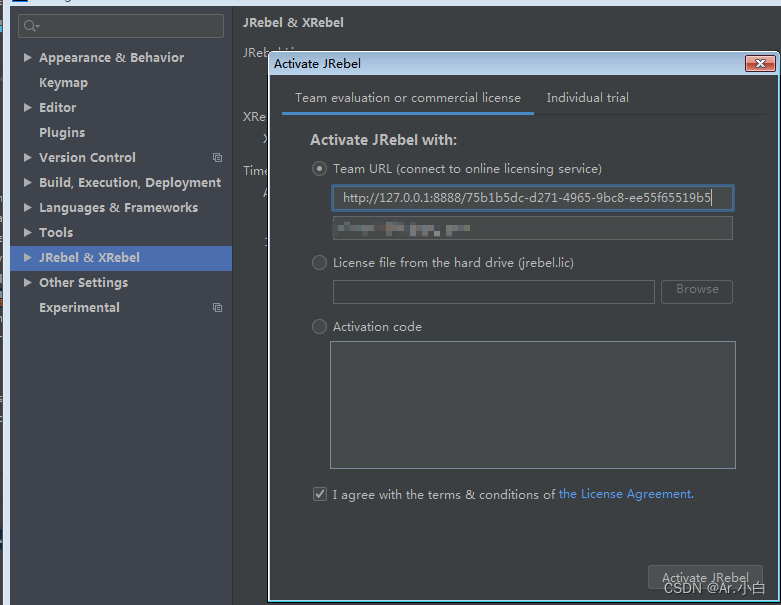The width and height of the screenshot is (781, 605).
Task: Click the blurred email field below Team URL
Action: pyautogui.click(x=532, y=228)
